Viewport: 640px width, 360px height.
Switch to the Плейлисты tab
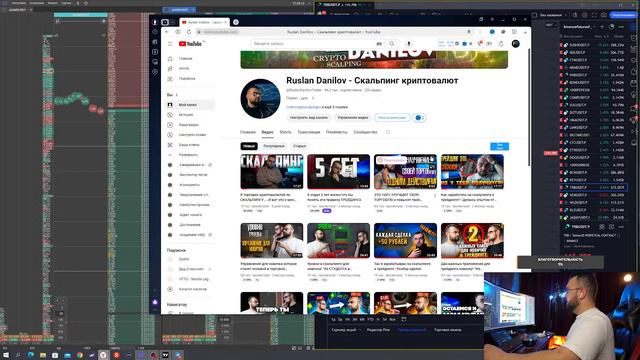pyautogui.click(x=337, y=132)
